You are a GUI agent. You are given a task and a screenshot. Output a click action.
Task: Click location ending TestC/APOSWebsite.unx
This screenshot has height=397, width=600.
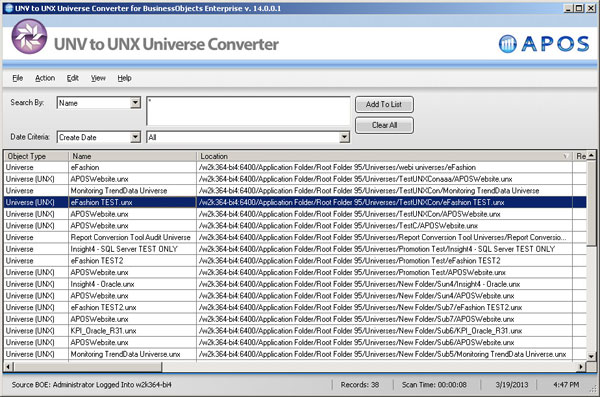(384, 225)
